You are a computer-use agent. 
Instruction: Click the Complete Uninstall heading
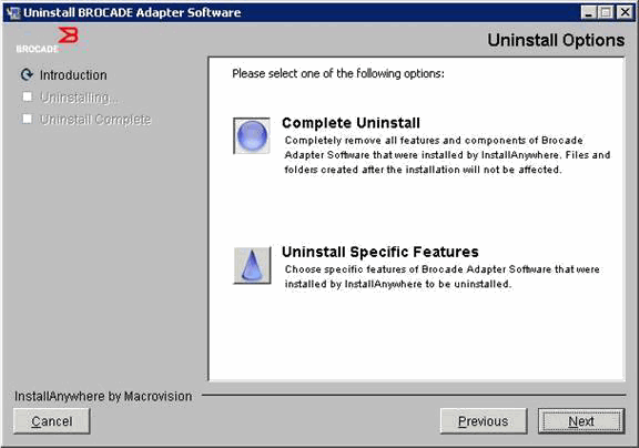pos(351,123)
